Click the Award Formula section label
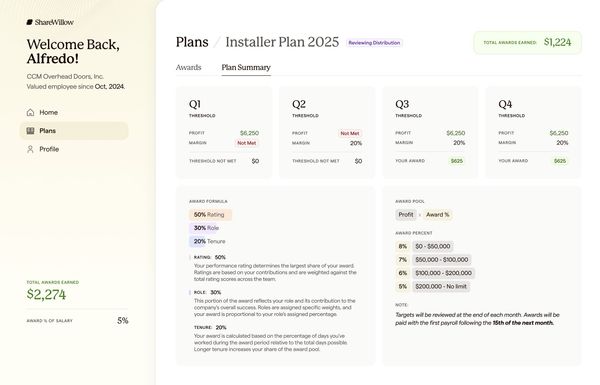This screenshot has width=600, height=385. (208, 201)
